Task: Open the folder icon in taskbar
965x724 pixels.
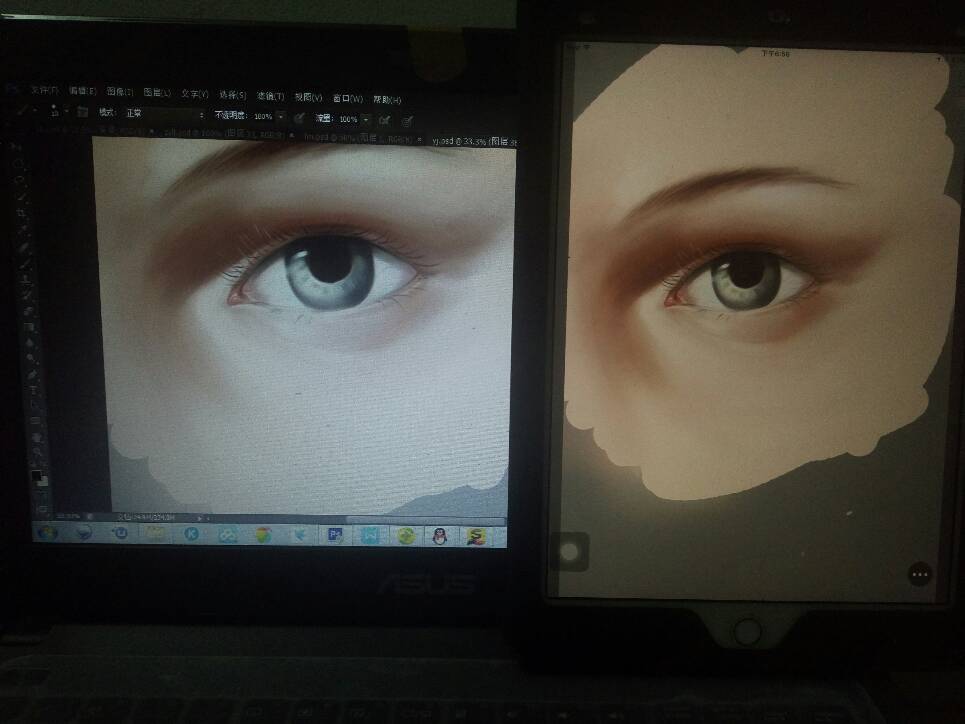Action: [155, 533]
